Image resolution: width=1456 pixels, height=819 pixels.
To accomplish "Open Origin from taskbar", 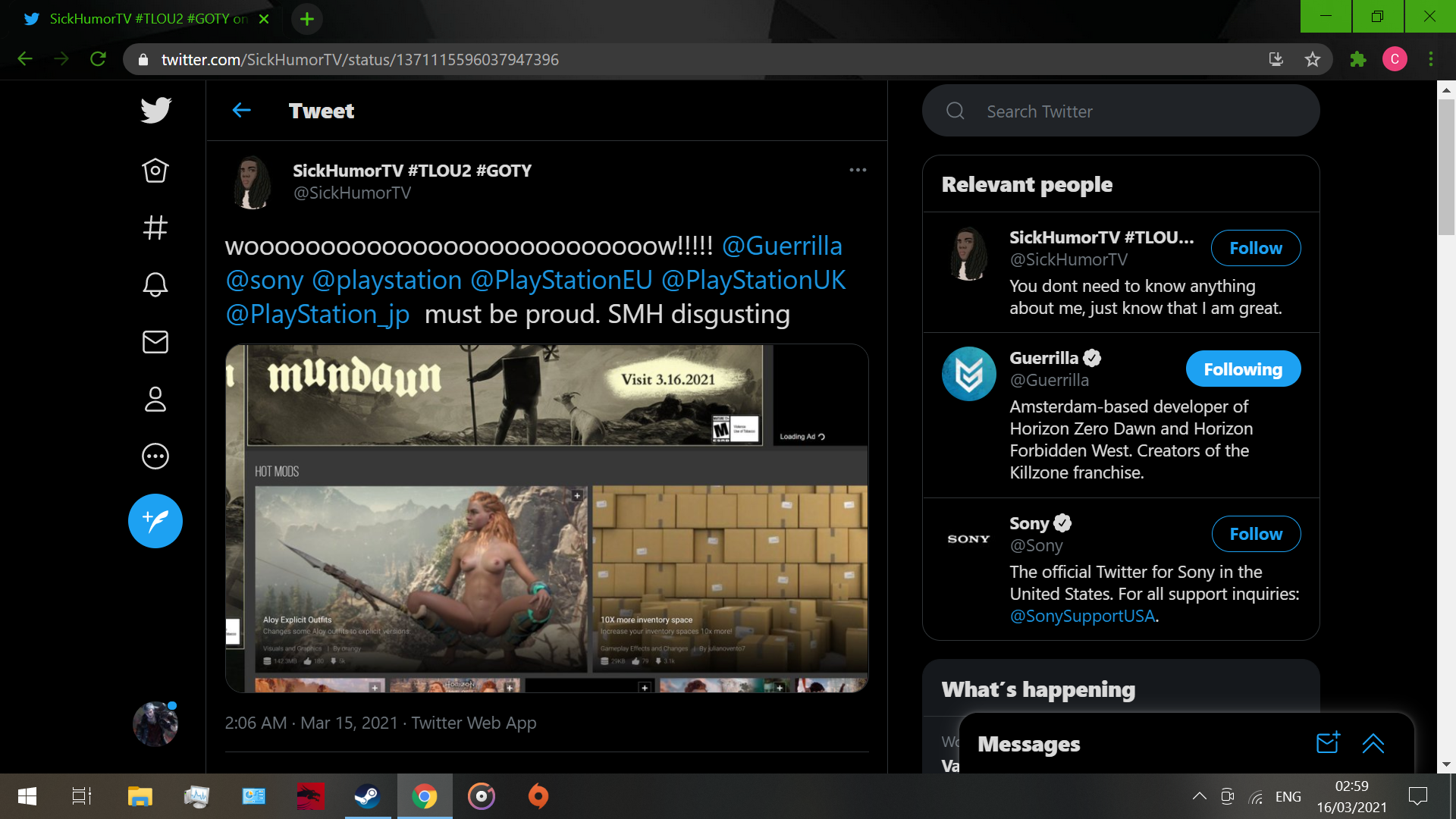I will [x=538, y=796].
